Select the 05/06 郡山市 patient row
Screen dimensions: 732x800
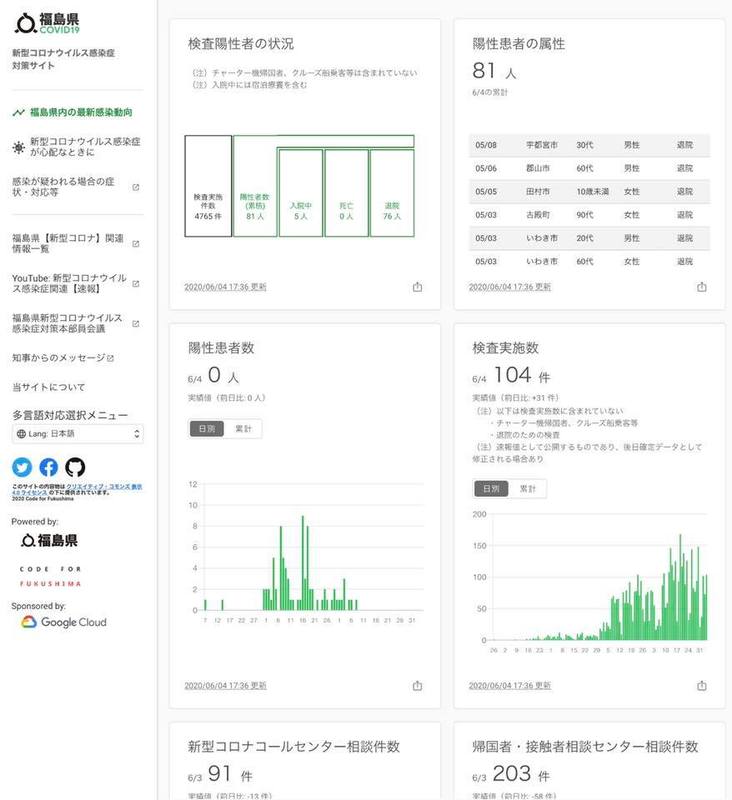pyautogui.click(x=589, y=168)
